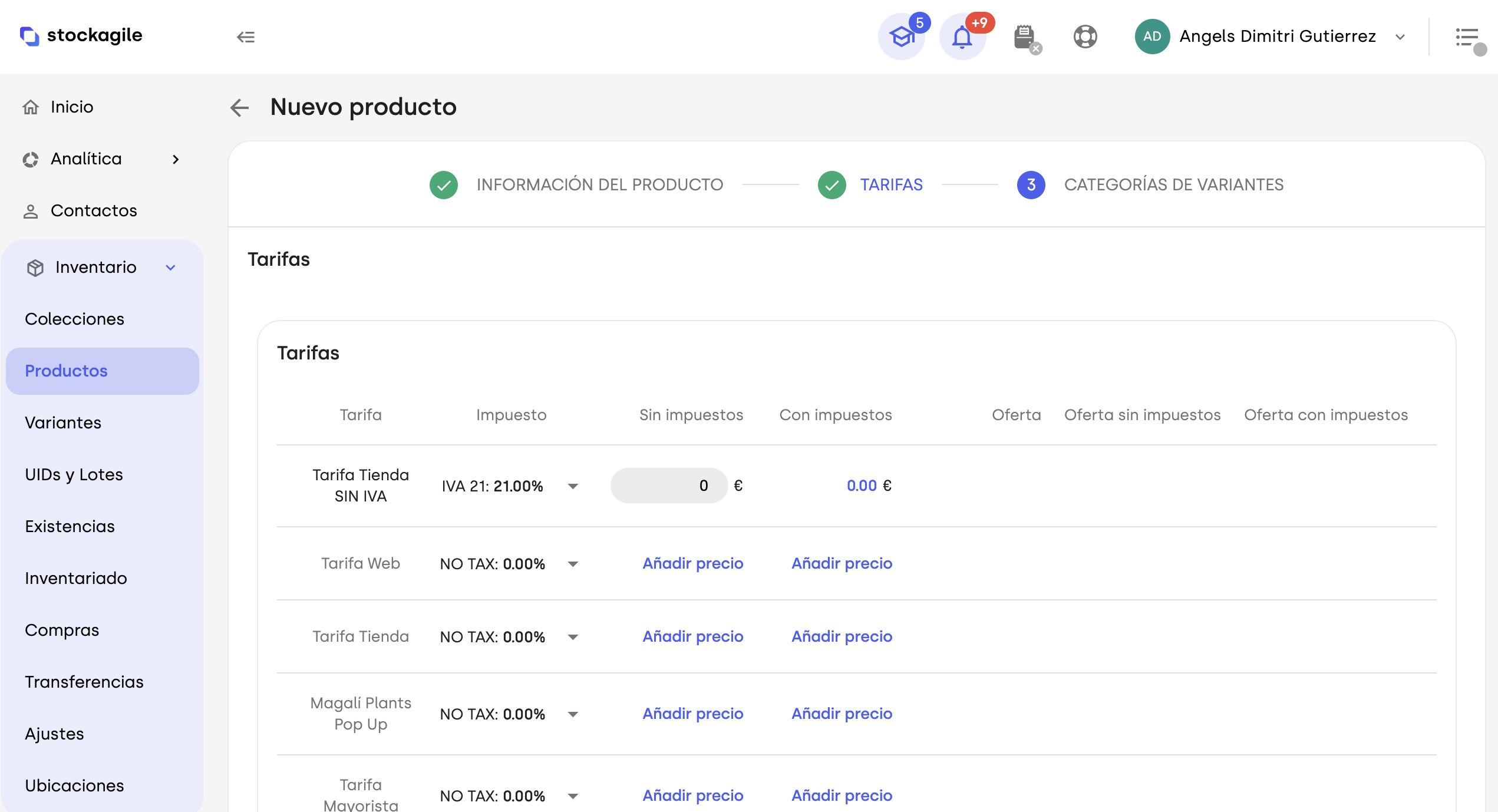
Task: Open Variantes in the sidebar
Action: pos(63,423)
